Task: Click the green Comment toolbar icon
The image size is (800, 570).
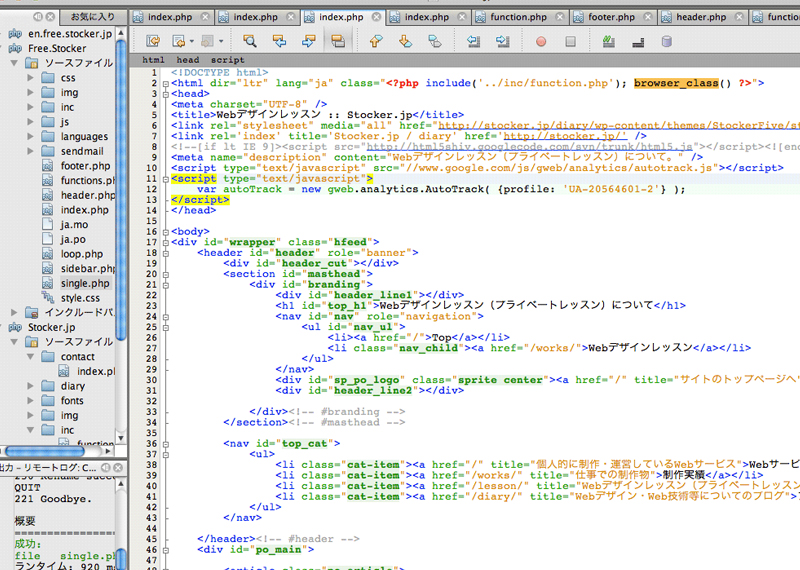Action: point(608,41)
